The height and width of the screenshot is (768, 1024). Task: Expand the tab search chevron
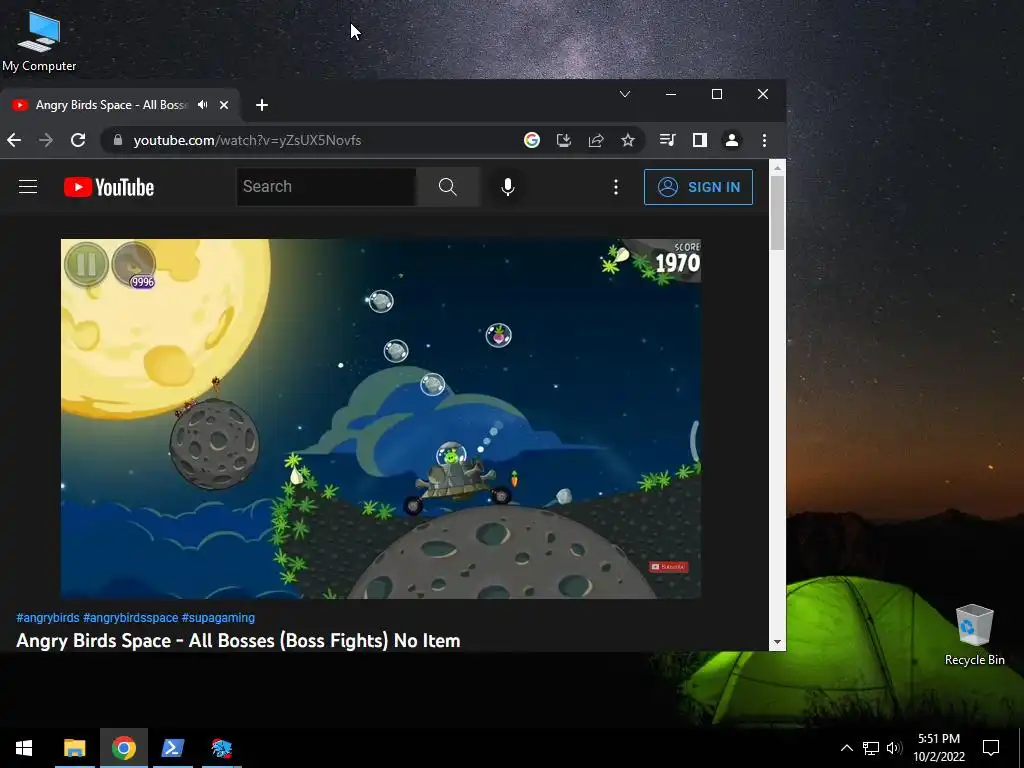[x=624, y=94]
